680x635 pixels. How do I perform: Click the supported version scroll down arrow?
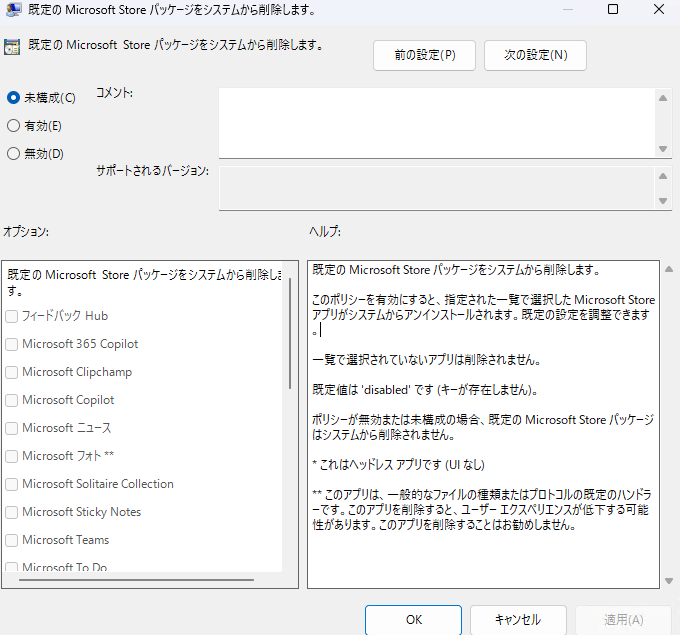click(663, 201)
